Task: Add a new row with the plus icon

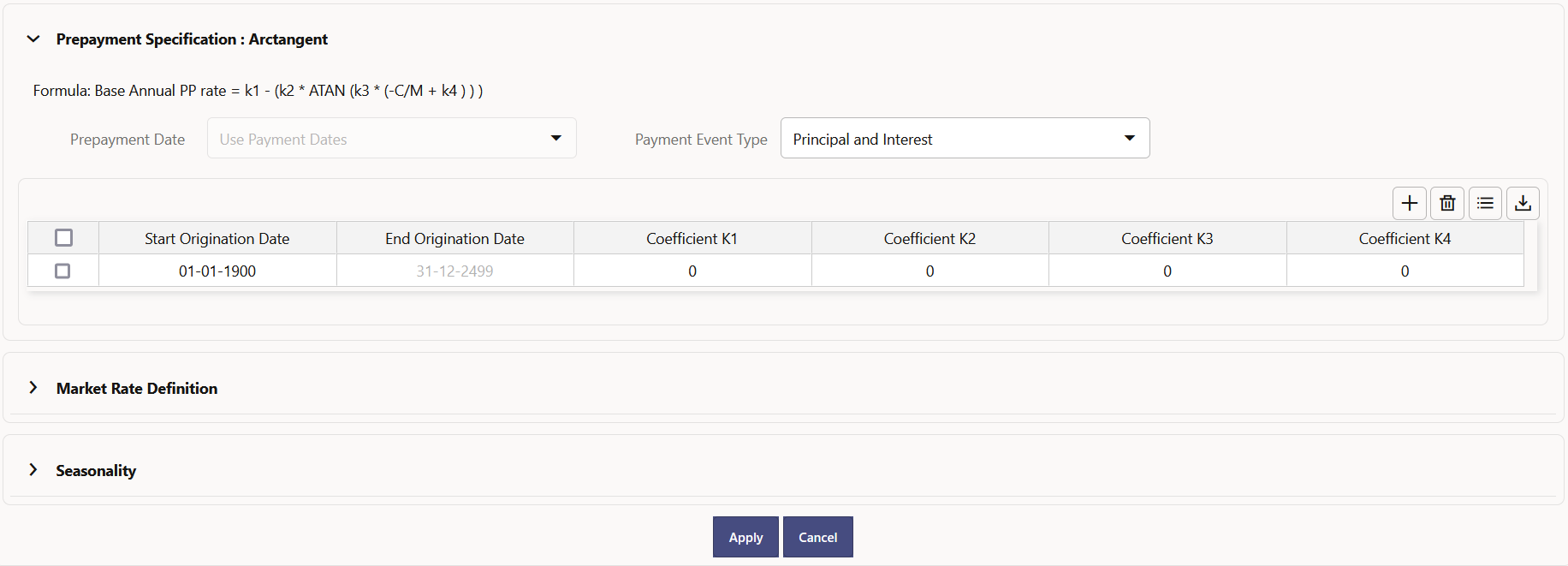Action: point(1410,203)
